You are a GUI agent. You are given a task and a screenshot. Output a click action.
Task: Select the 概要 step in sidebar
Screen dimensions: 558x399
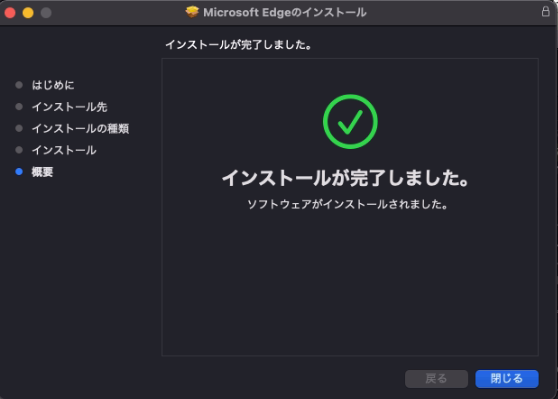[42, 172]
